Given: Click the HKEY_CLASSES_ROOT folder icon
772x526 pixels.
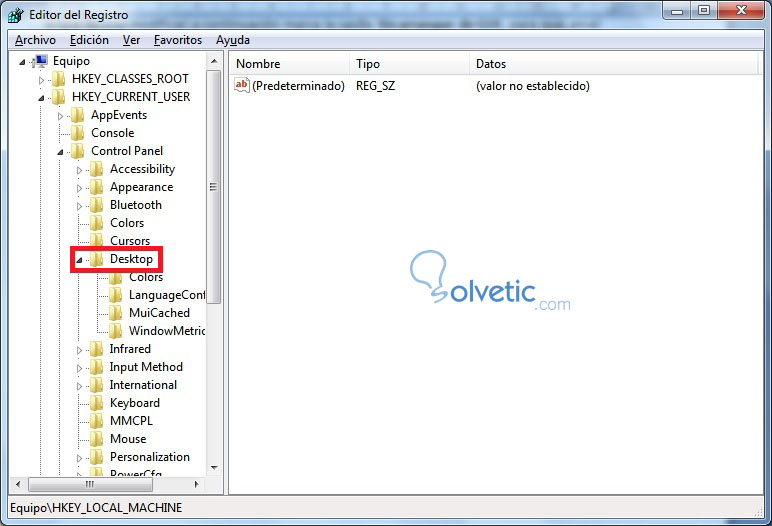Looking at the screenshot, I should tap(59, 79).
